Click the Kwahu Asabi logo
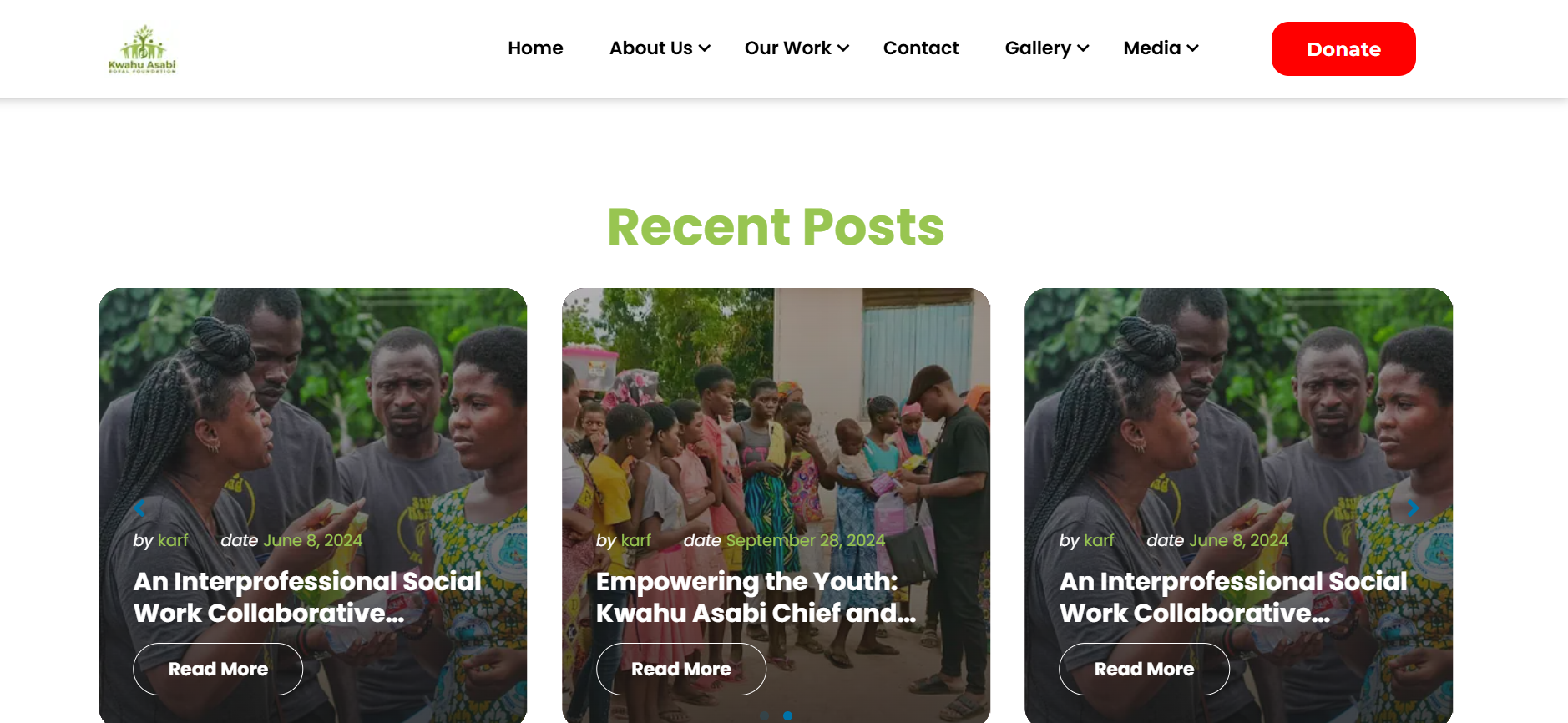The width and height of the screenshot is (1568, 723). click(x=142, y=49)
